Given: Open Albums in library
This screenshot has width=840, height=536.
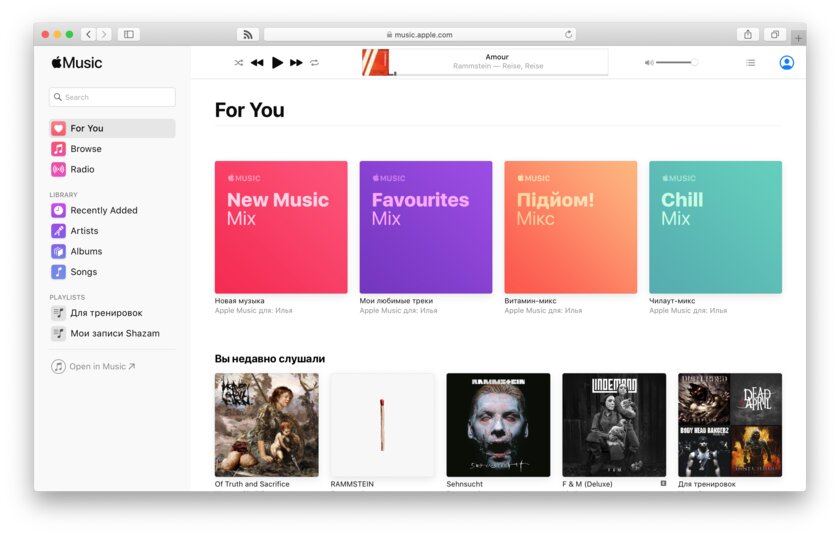Looking at the screenshot, I should [112, 251].
